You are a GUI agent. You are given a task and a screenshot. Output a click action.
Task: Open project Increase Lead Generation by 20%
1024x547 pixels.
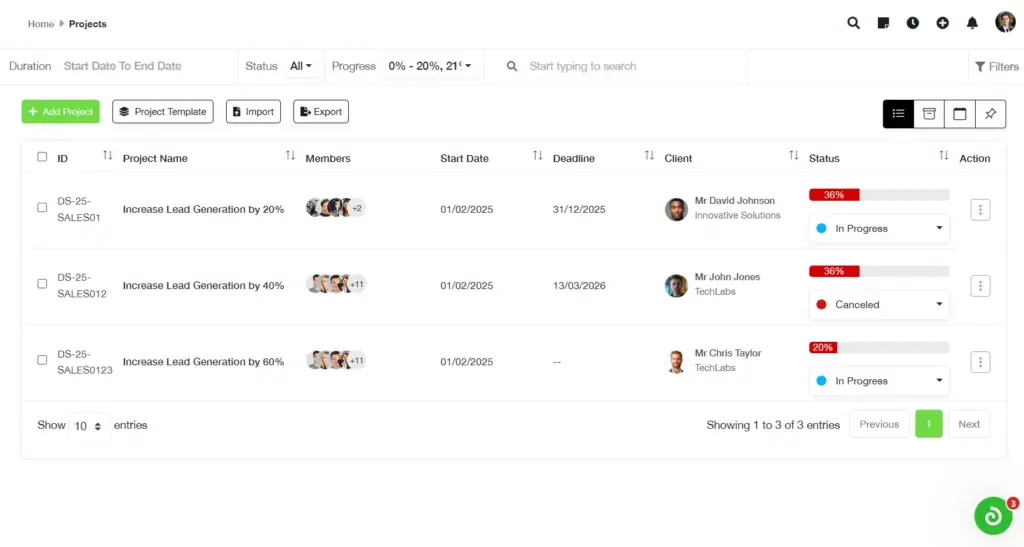point(203,210)
